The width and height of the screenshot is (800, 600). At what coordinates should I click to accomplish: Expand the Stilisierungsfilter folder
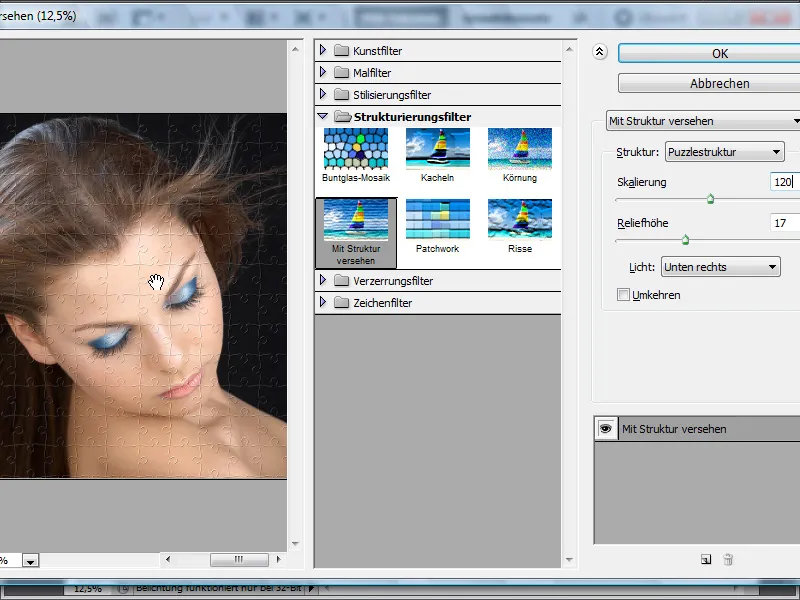[x=322, y=94]
